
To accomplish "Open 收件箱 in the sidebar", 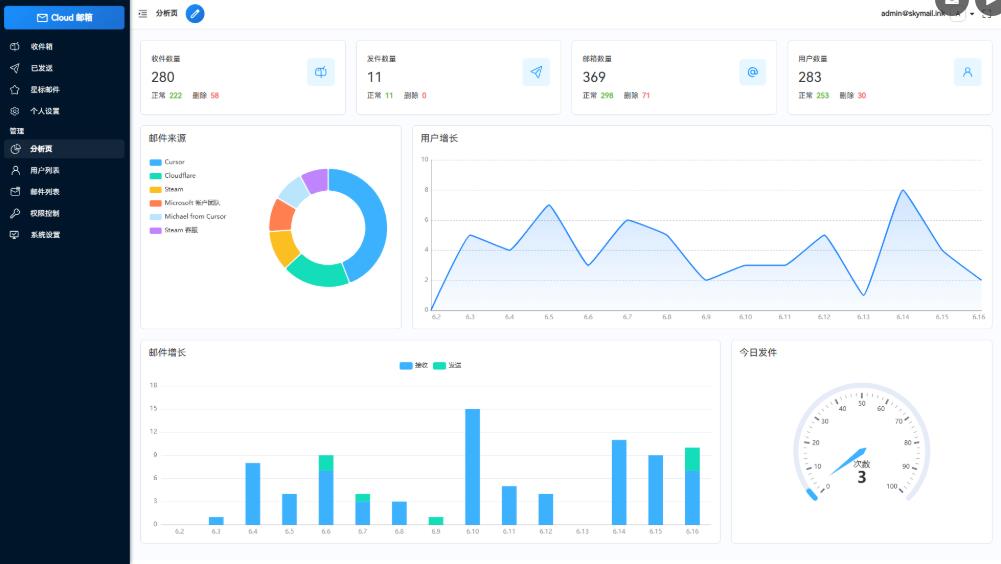I will tap(41, 47).
